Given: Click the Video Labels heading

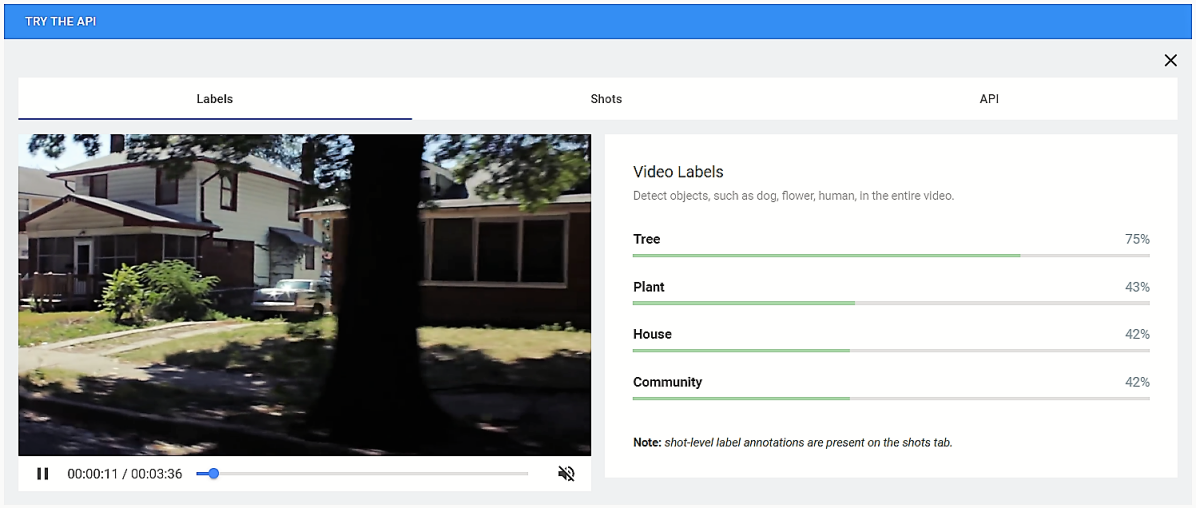Looking at the screenshot, I should tap(678, 172).
